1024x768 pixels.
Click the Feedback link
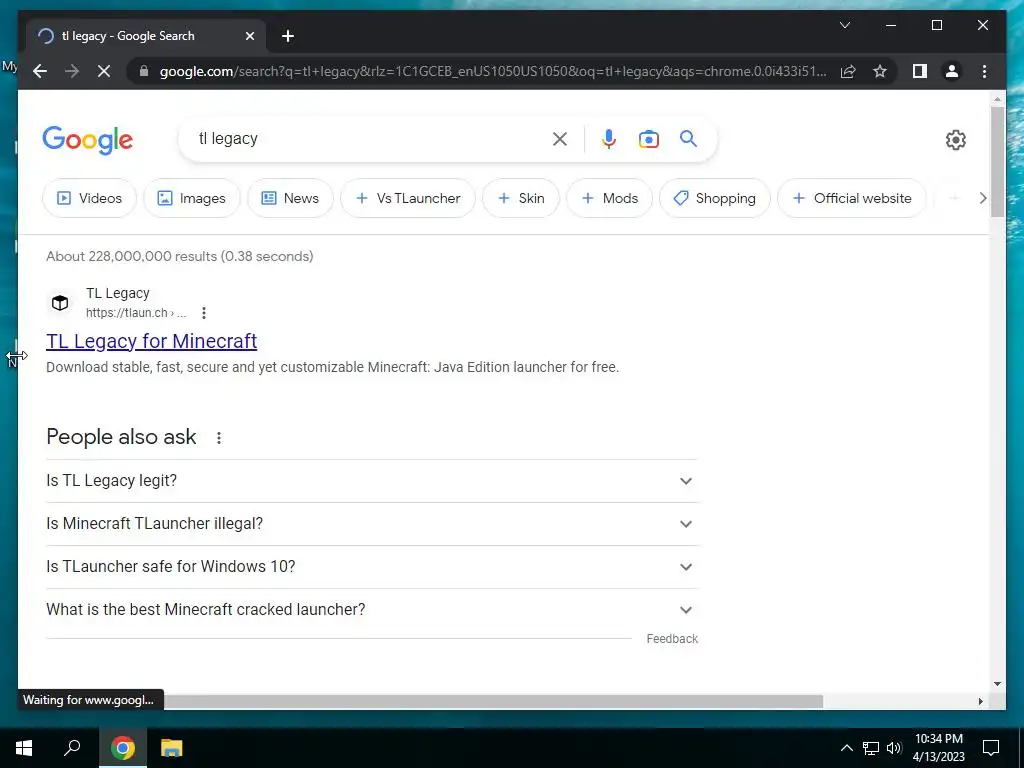[x=672, y=639]
